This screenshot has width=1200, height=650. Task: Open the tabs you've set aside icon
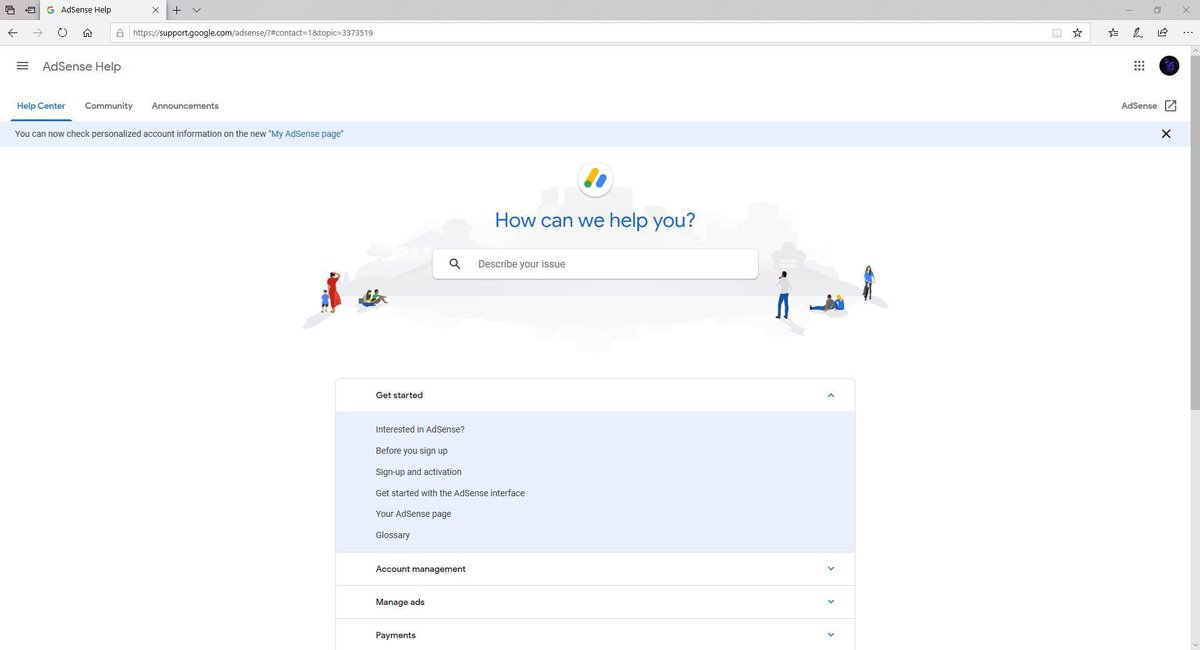pos(10,10)
